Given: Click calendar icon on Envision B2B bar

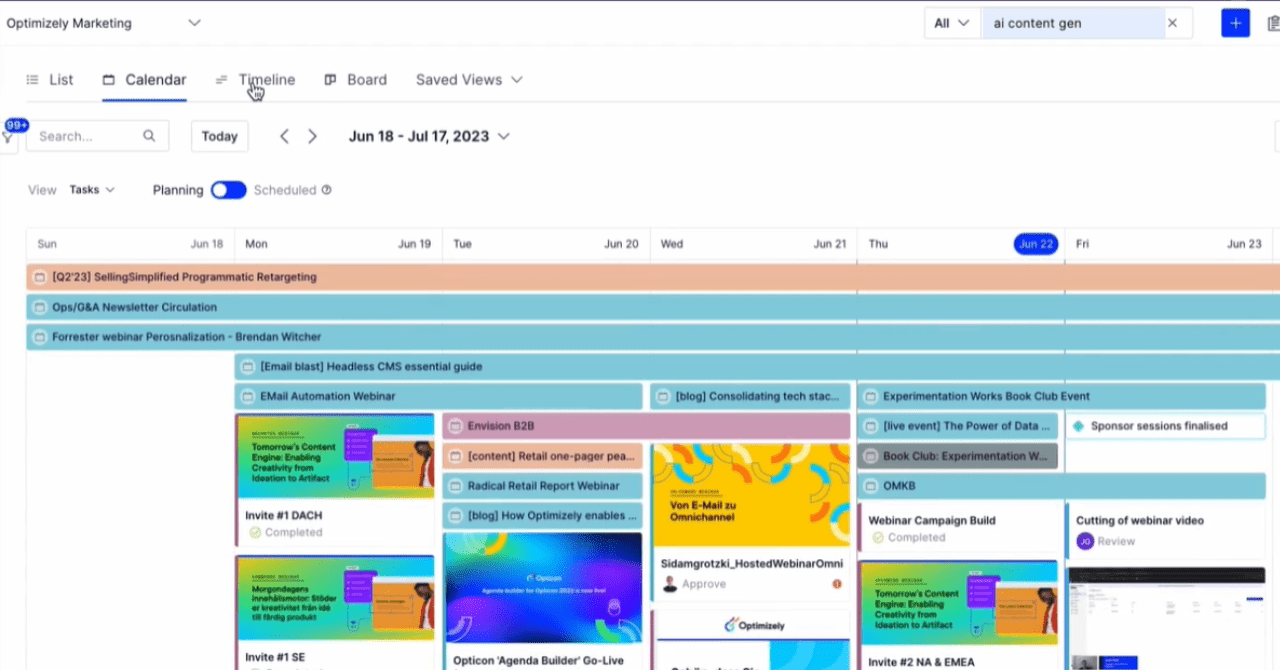Looking at the screenshot, I should coord(456,426).
